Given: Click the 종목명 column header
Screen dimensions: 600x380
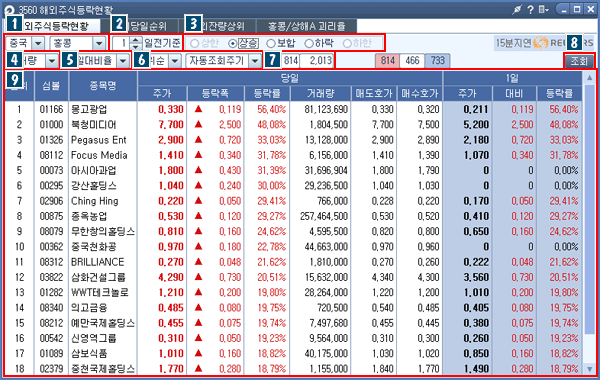Looking at the screenshot, I should (103, 86).
